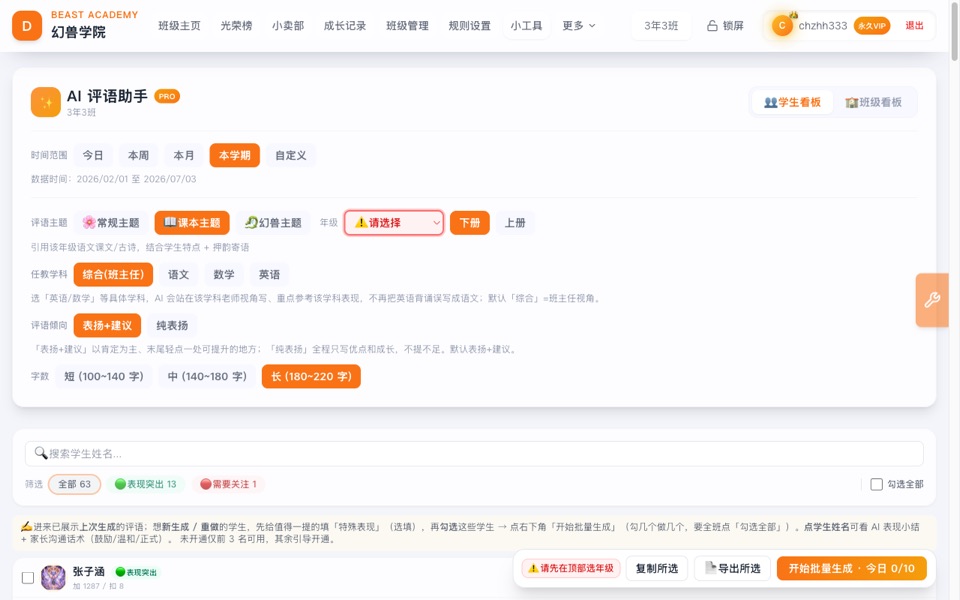
Task: Click the warning icon in grade selector
Action: (x=361, y=222)
